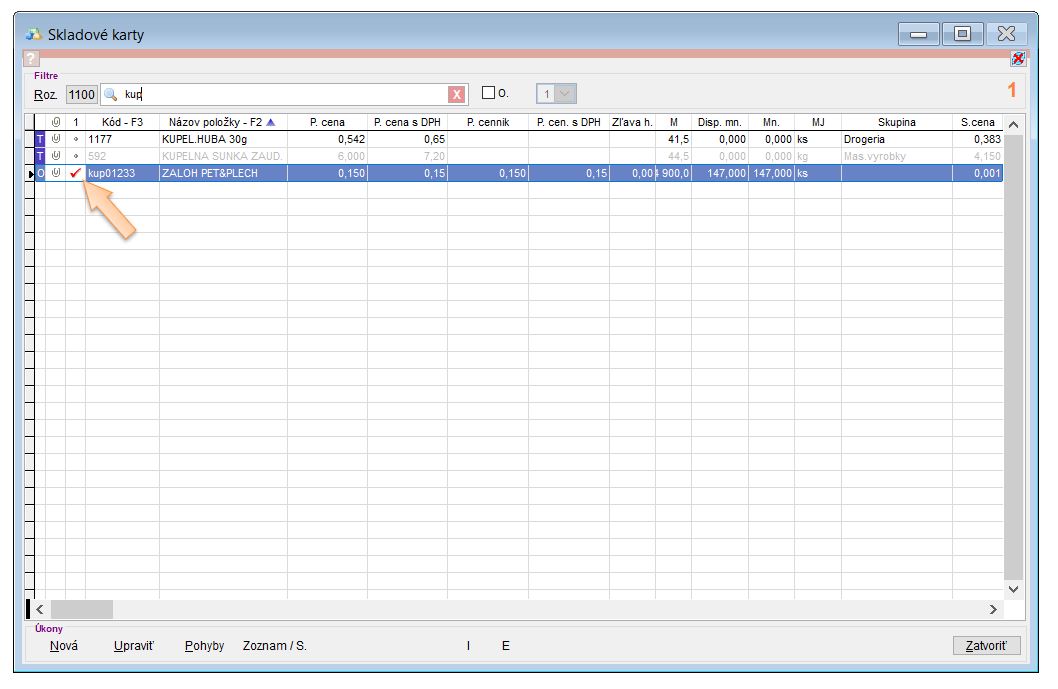Viewport: 1058px width, 689px height.
Task: Click the pin icon at top right
Action: pyautogui.click(x=1018, y=59)
